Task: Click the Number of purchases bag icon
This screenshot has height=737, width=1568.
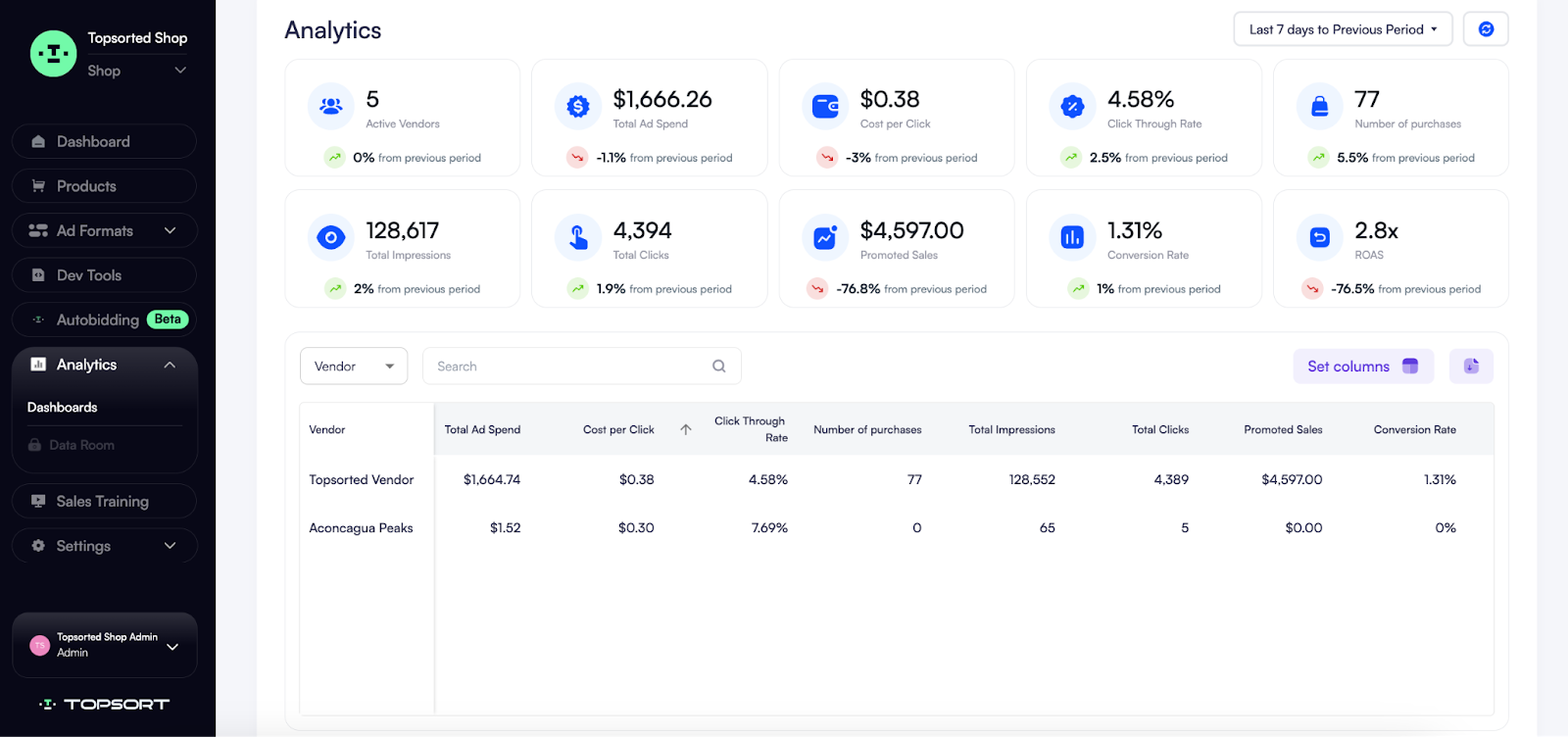Action: click(x=1320, y=106)
